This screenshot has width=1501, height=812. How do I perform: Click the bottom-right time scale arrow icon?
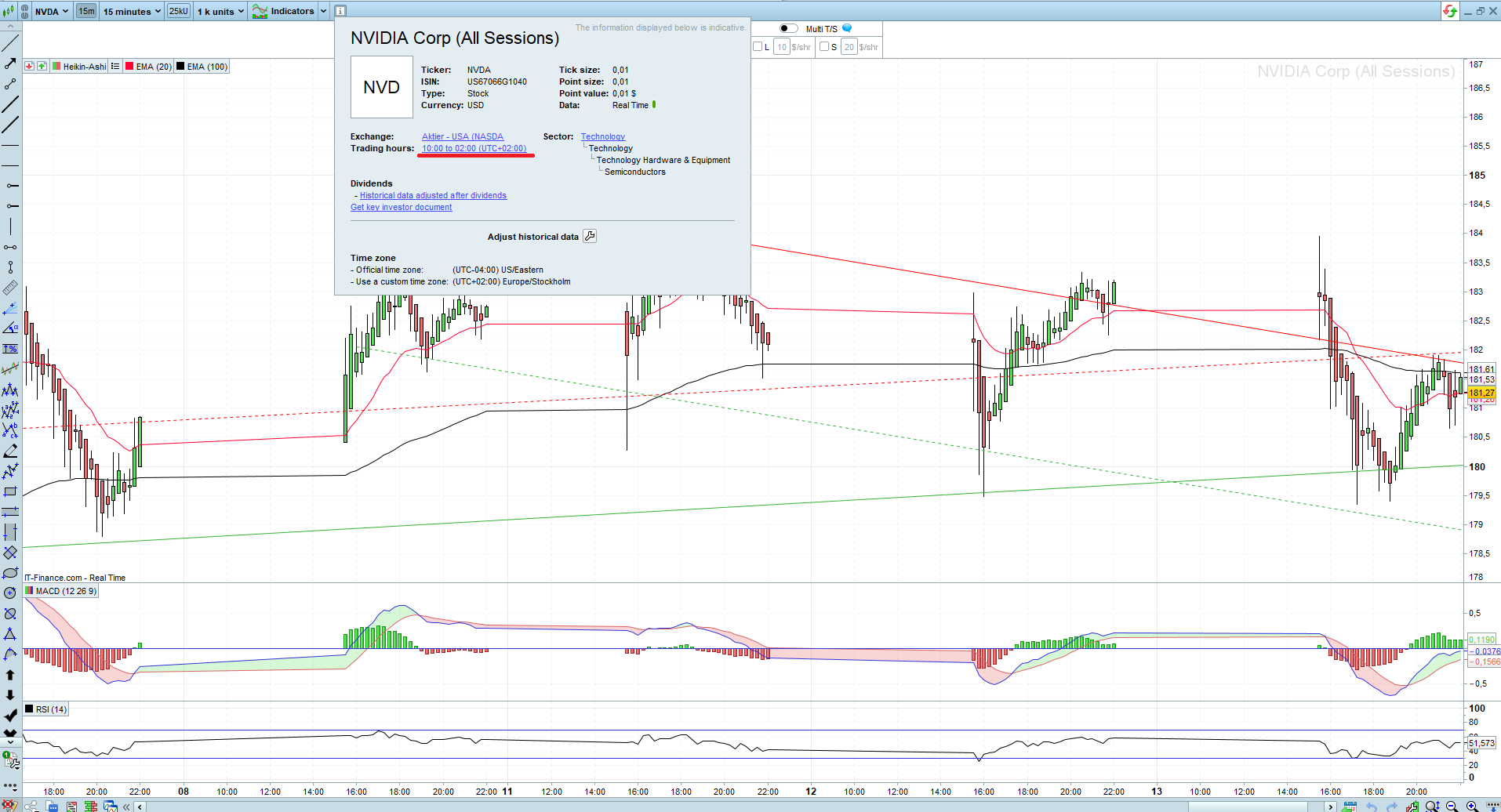click(x=1492, y=806)
